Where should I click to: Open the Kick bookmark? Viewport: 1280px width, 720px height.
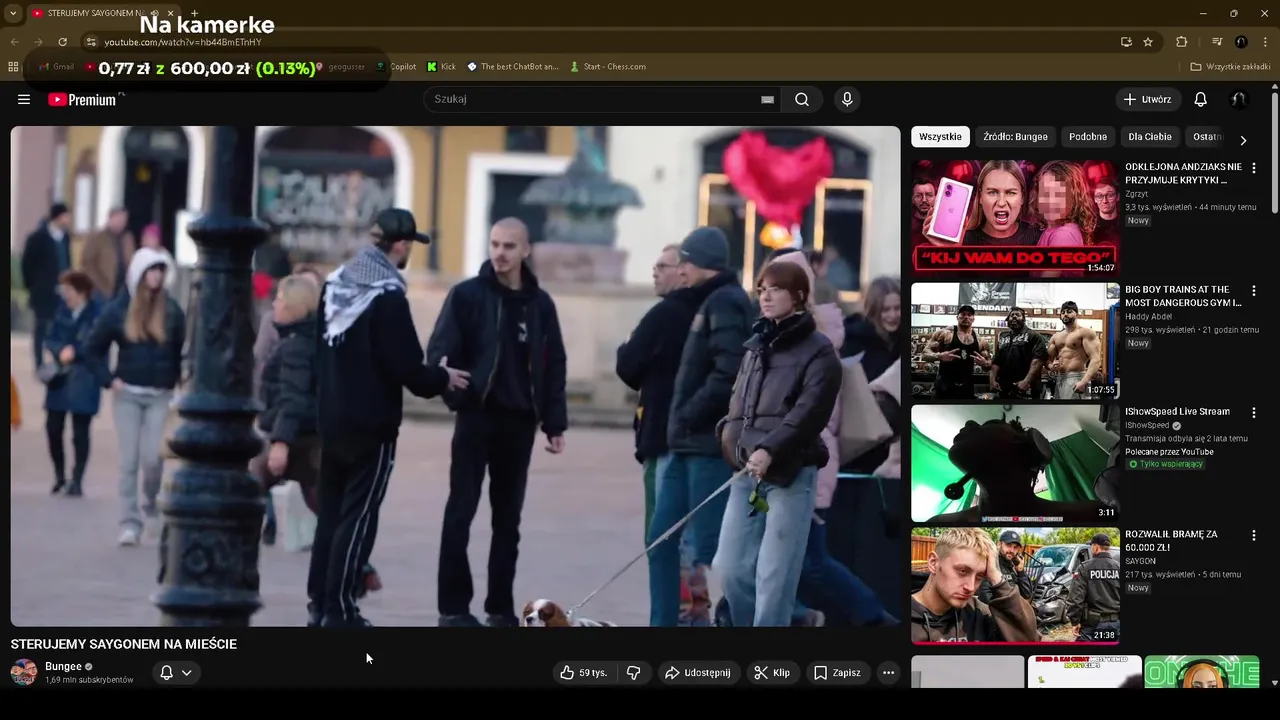[x=441, y=67]
